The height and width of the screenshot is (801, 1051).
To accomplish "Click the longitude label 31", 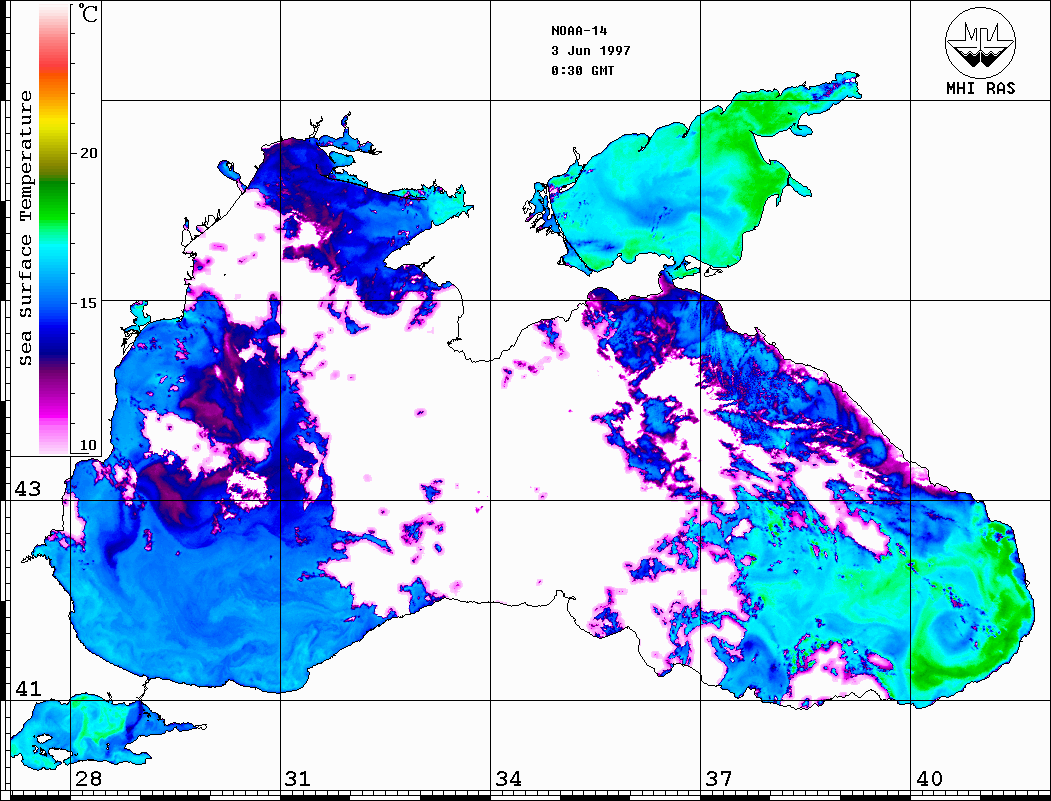I will (x=298, y=779).
